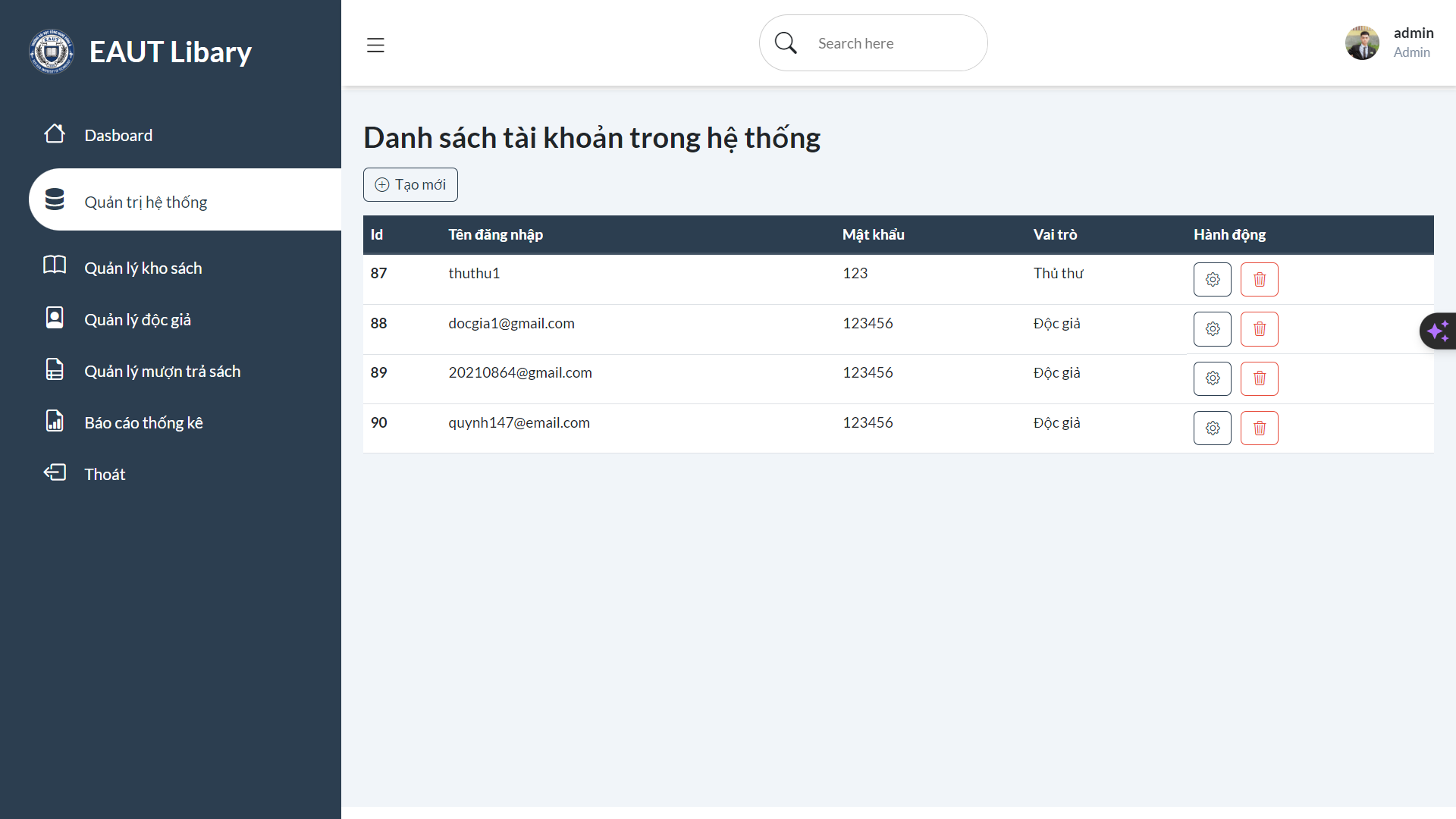The image size is (1456, 819).
Task: Delete account docgia1@gmail.com with trash icon
Action: pos(1259,329)
